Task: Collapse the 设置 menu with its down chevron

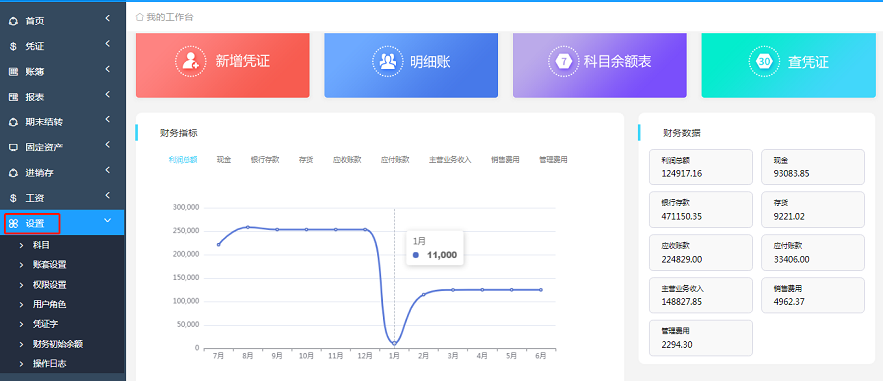Action: 108,221
